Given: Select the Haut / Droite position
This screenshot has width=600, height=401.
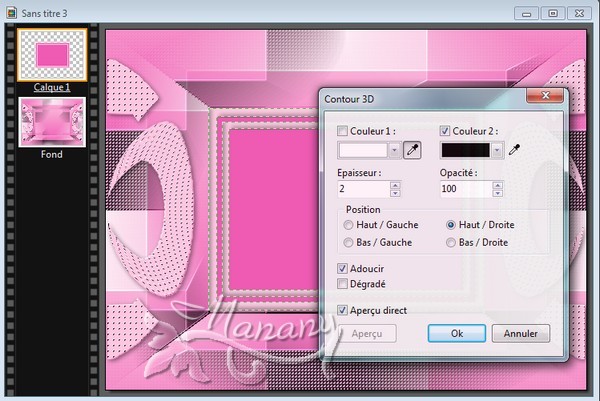Looking at the screenshot, I should coord(451,225).
